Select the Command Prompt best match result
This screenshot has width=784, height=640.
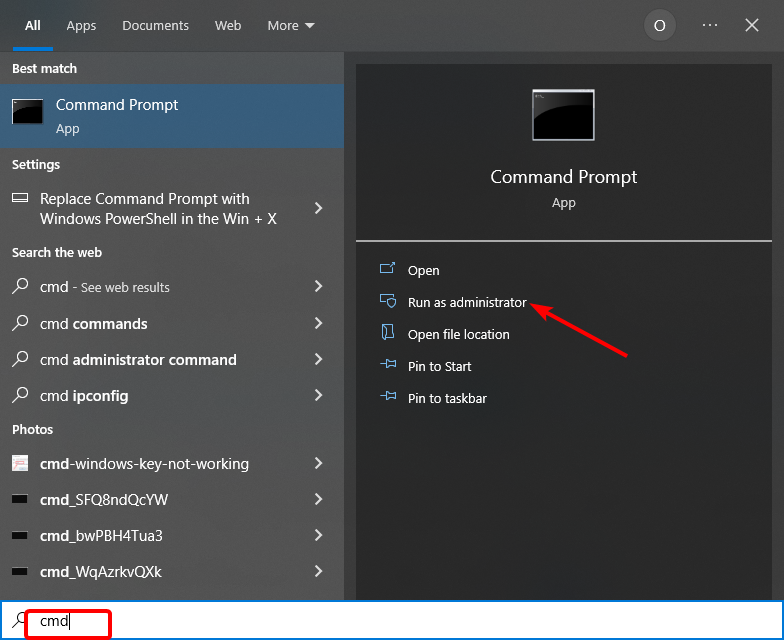[172, 116]
